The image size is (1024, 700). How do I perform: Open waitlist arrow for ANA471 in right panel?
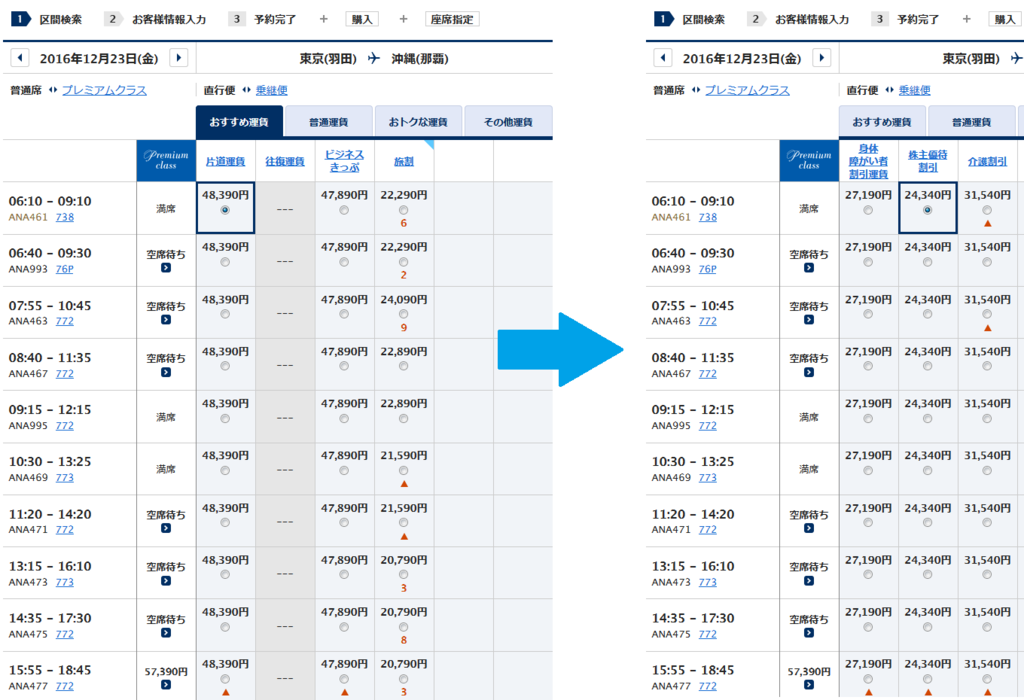pyautogui.click(x=809, y=528)
